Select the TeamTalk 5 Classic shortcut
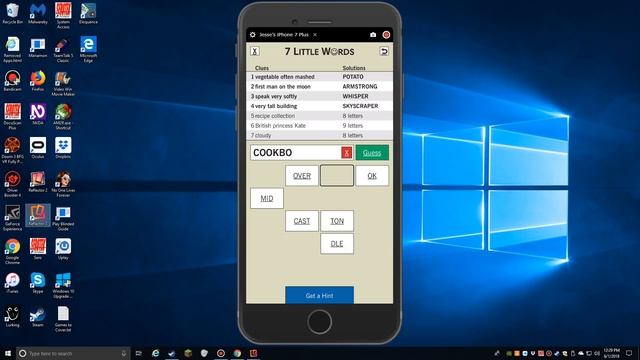This screenshot has width=640, height=360. click(63, 49)
